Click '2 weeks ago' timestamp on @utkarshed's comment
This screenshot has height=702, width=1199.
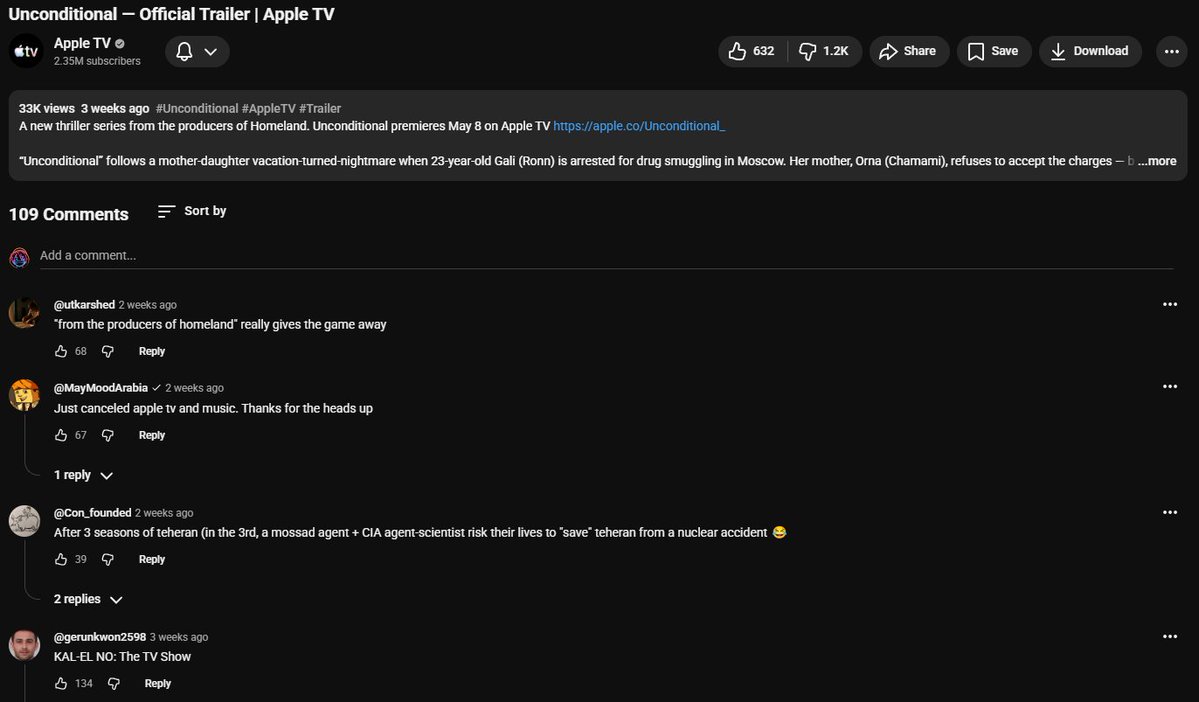tap(148, 305)
